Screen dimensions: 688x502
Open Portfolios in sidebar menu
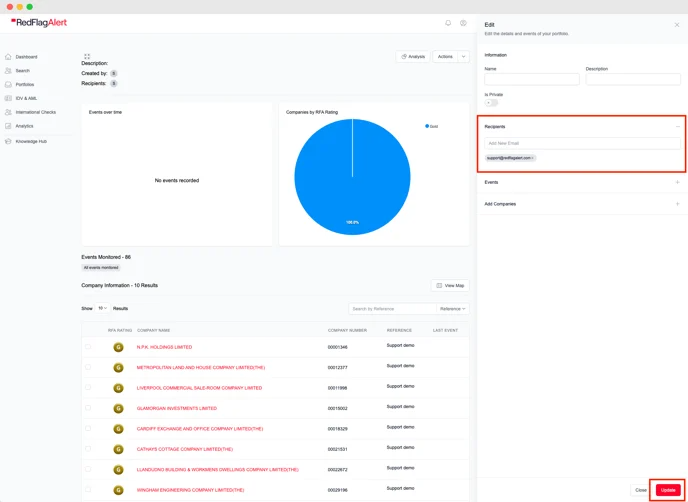[25, 84]
